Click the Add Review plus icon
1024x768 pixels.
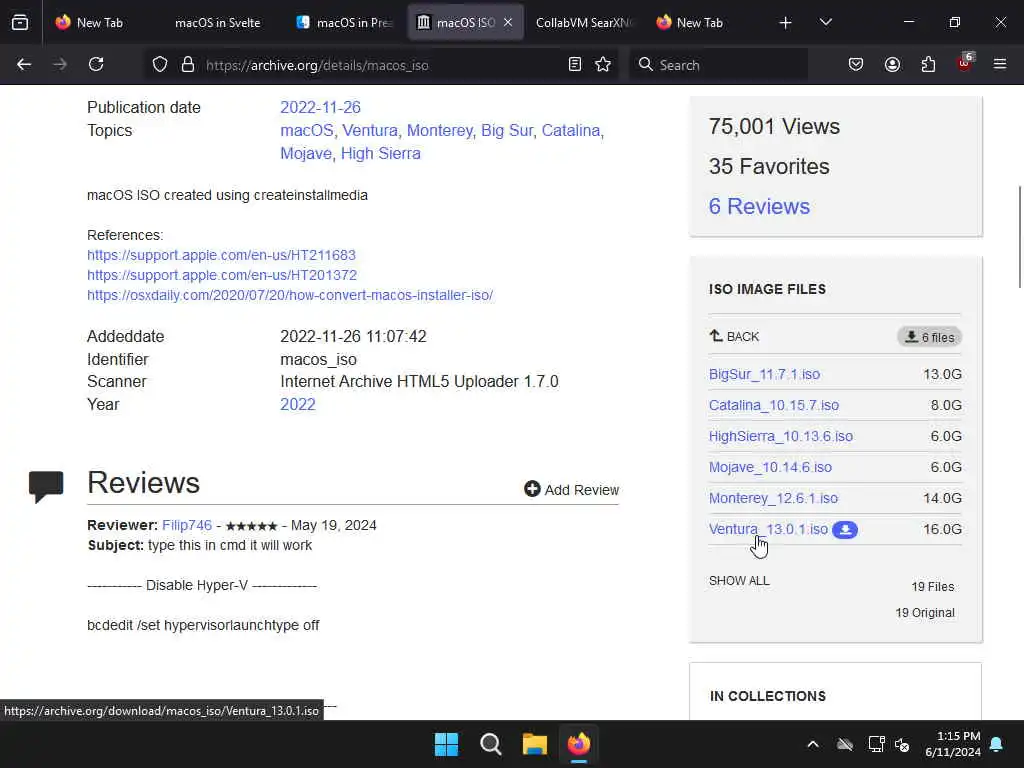(x=532, y=488)
